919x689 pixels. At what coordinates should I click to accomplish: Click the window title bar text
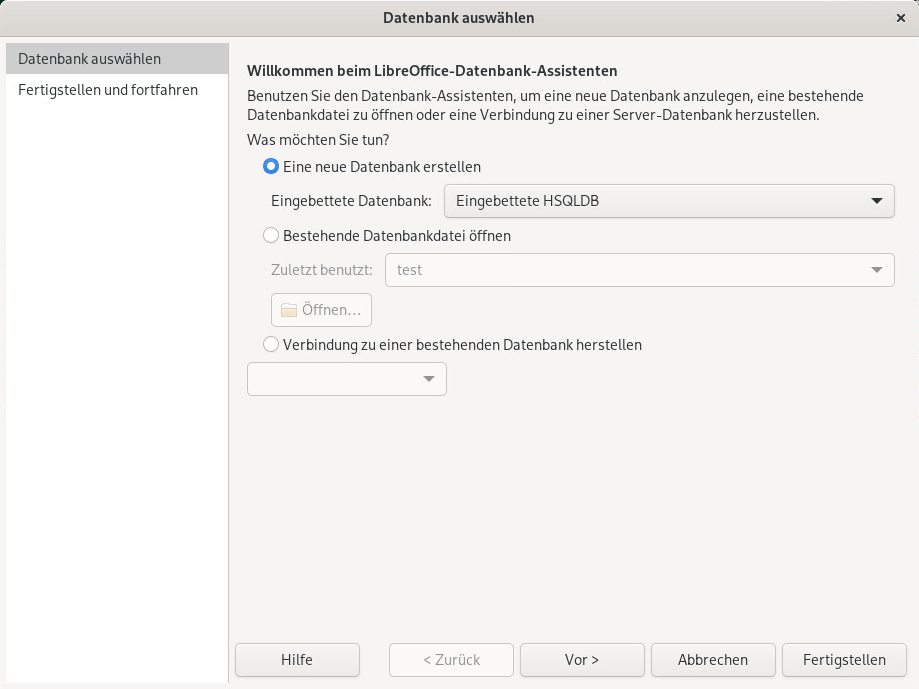click(459, 18)
